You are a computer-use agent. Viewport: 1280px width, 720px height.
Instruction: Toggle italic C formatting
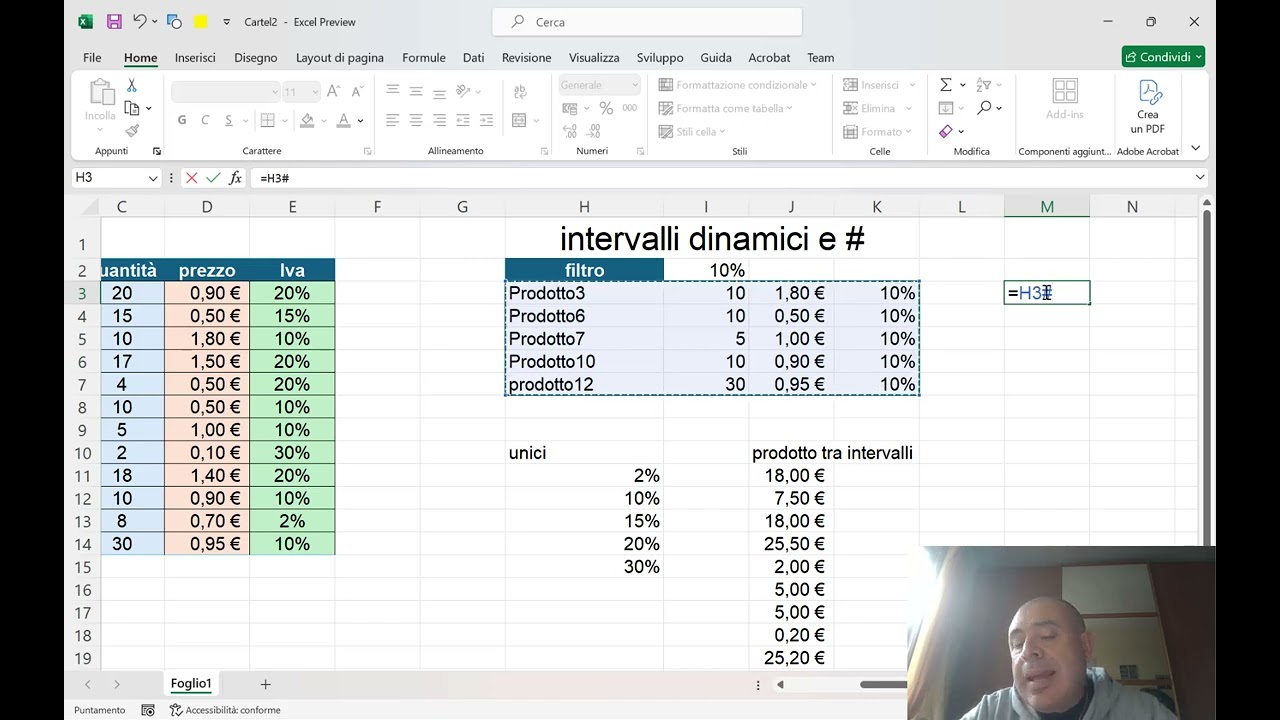pyautogui.click(x=205, y=120)
